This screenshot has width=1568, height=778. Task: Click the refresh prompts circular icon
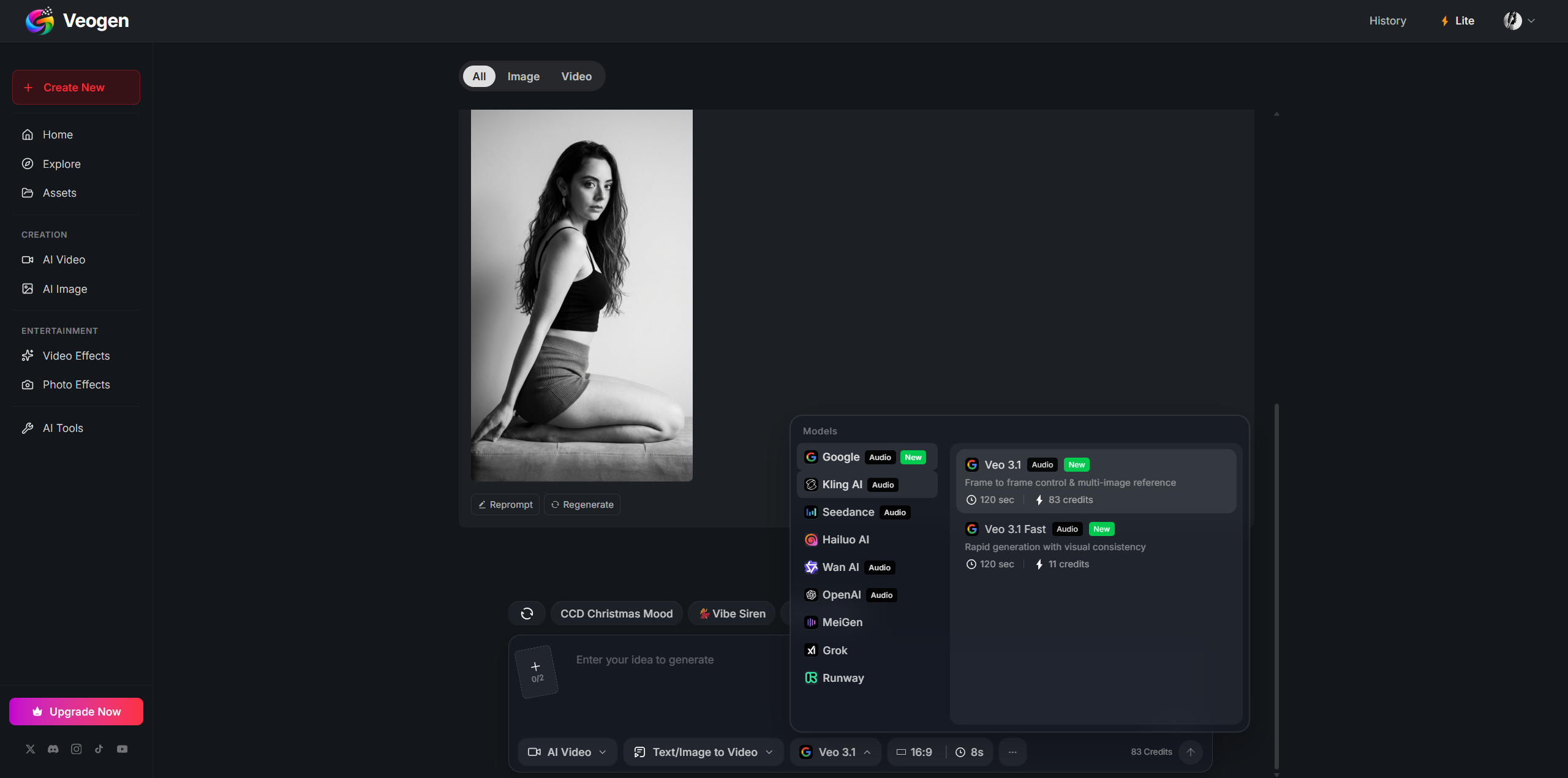coord(527,613)
